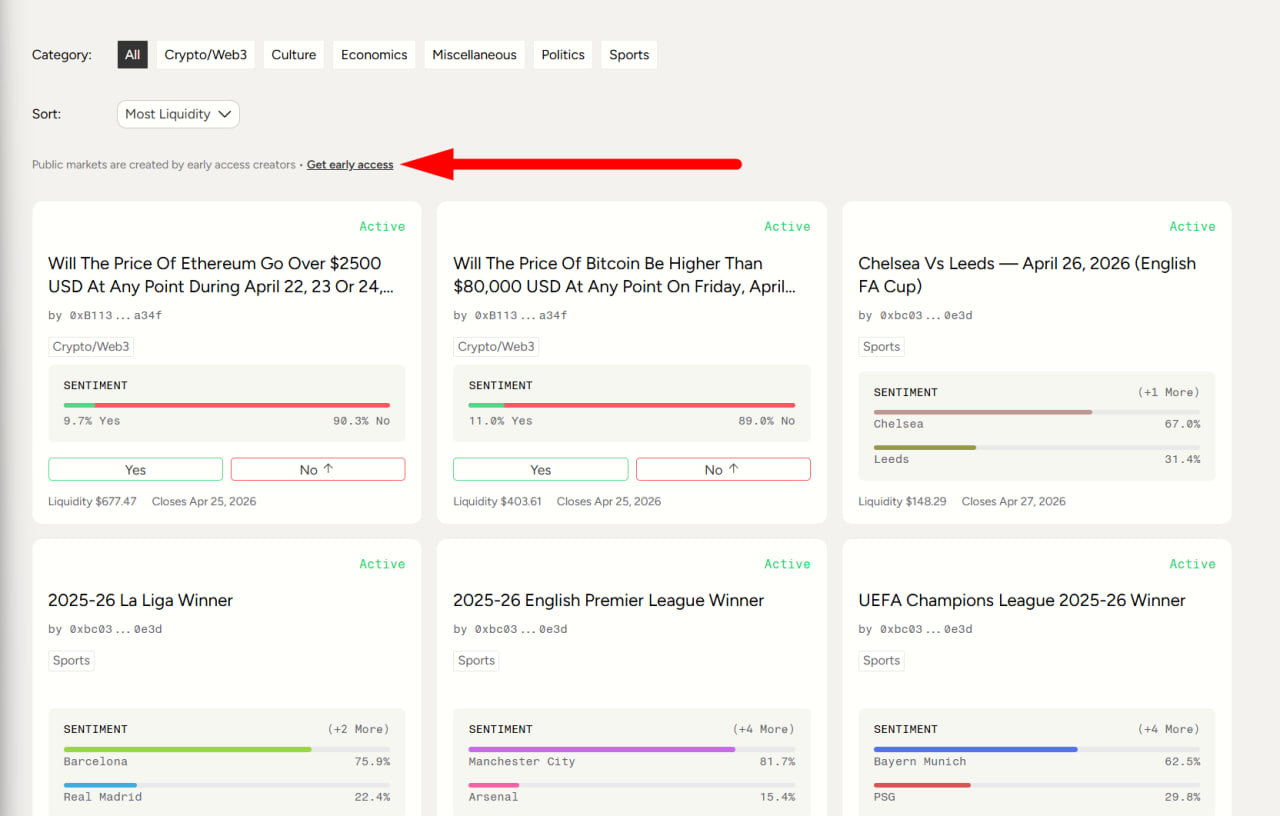Show Miscellaneous category markets
Viewport: 1280px width, 816px height.
pos(474,55)
